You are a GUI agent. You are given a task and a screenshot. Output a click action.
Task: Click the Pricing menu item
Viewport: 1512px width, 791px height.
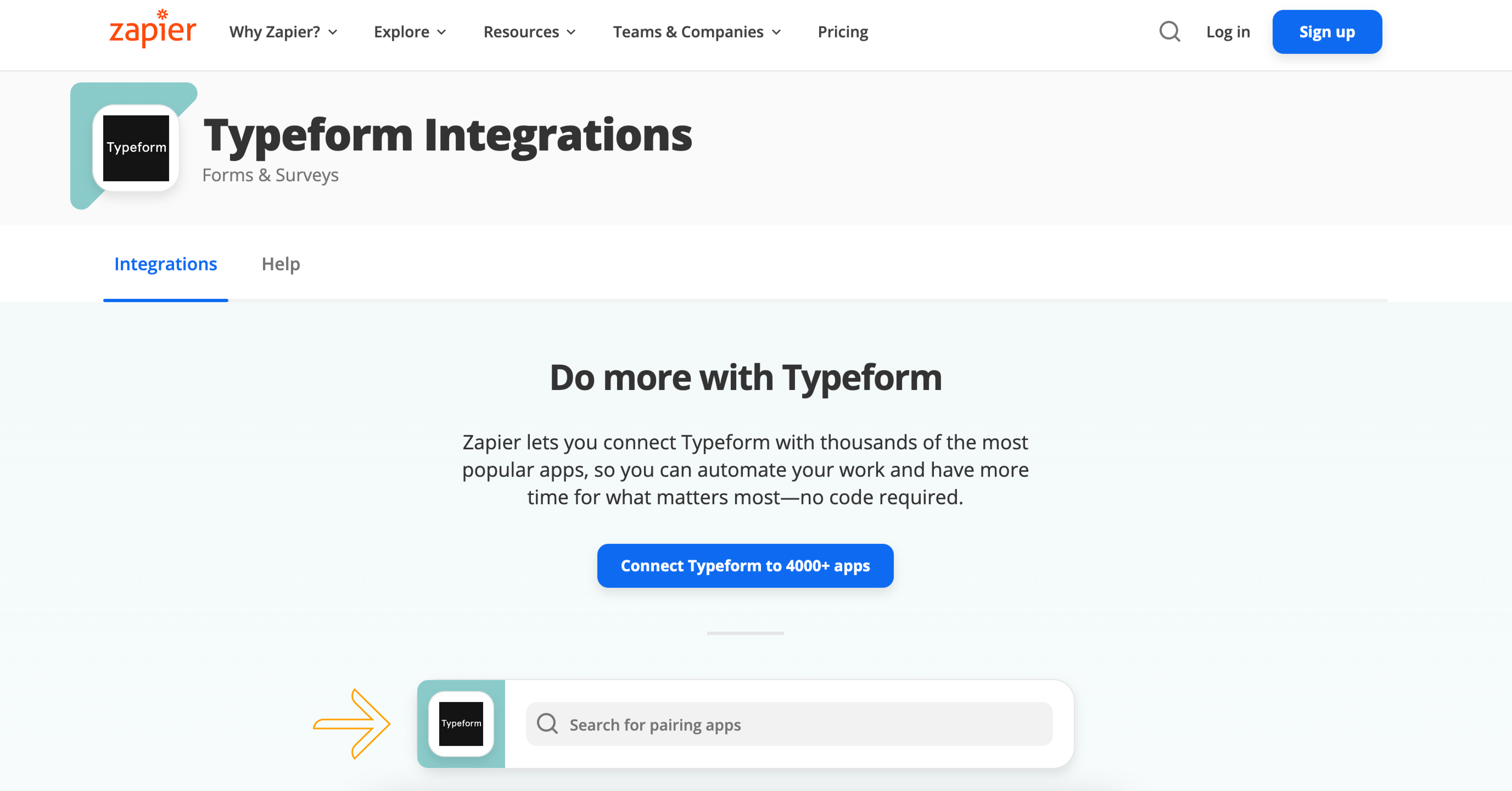843,31
